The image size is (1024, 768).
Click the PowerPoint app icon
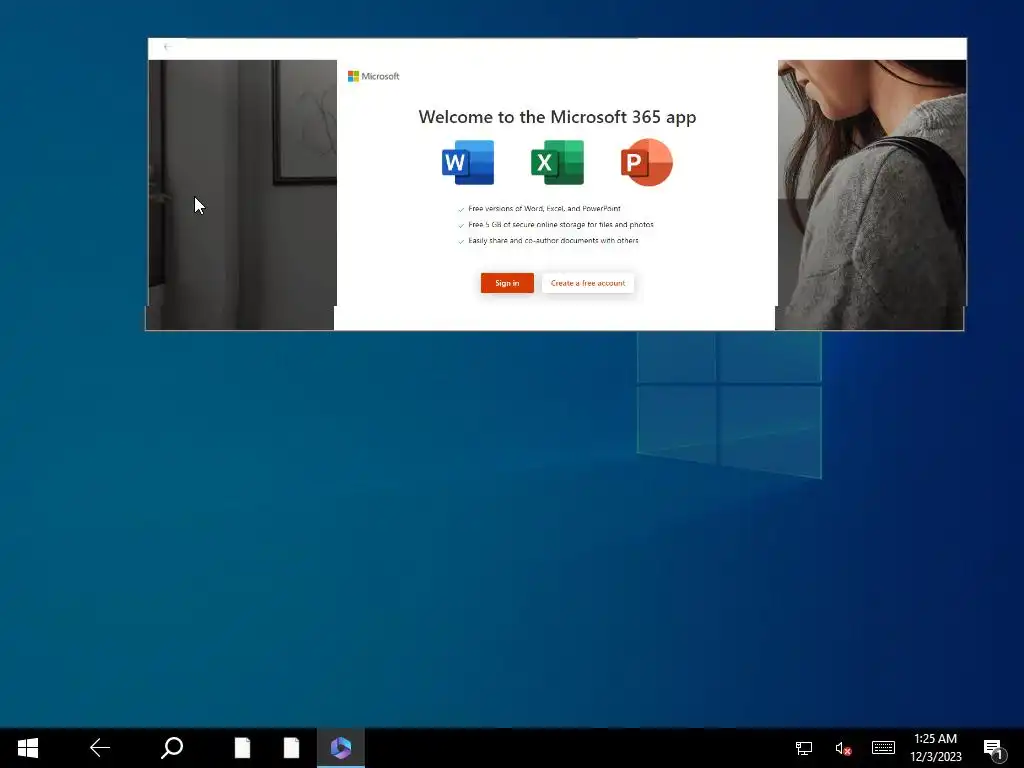[647, 163]
